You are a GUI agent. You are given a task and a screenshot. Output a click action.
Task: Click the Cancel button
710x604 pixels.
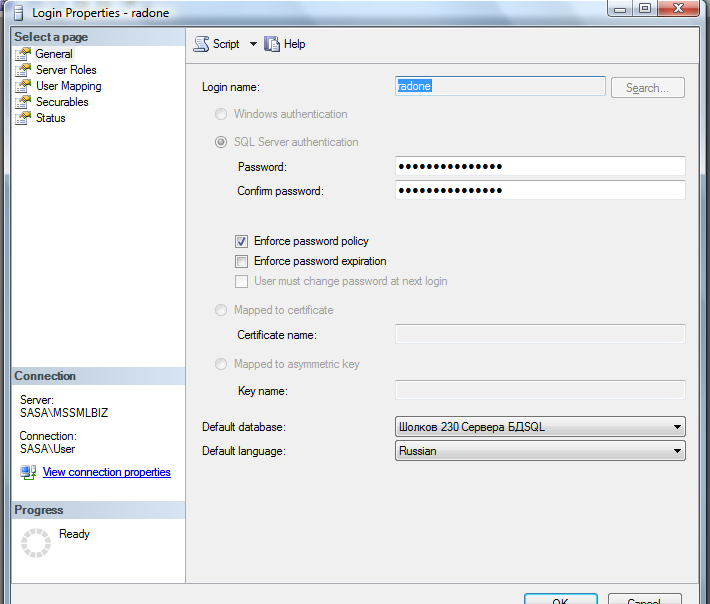[644, 599]
